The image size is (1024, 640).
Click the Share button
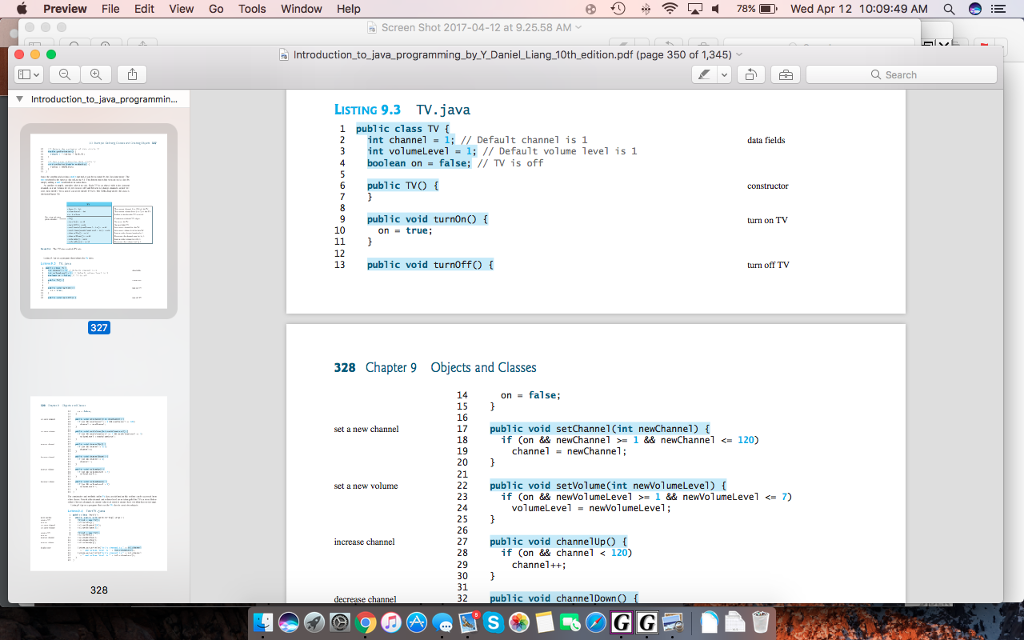coord(130,73)
